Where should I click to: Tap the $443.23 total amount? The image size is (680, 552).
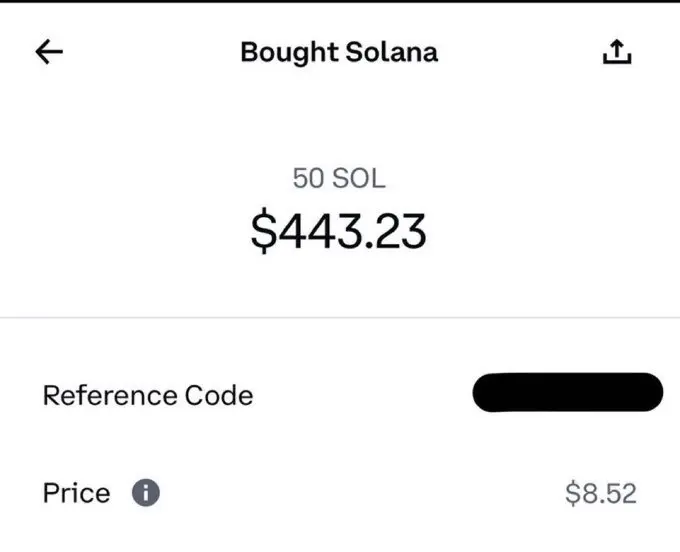[x=339, y=232]
